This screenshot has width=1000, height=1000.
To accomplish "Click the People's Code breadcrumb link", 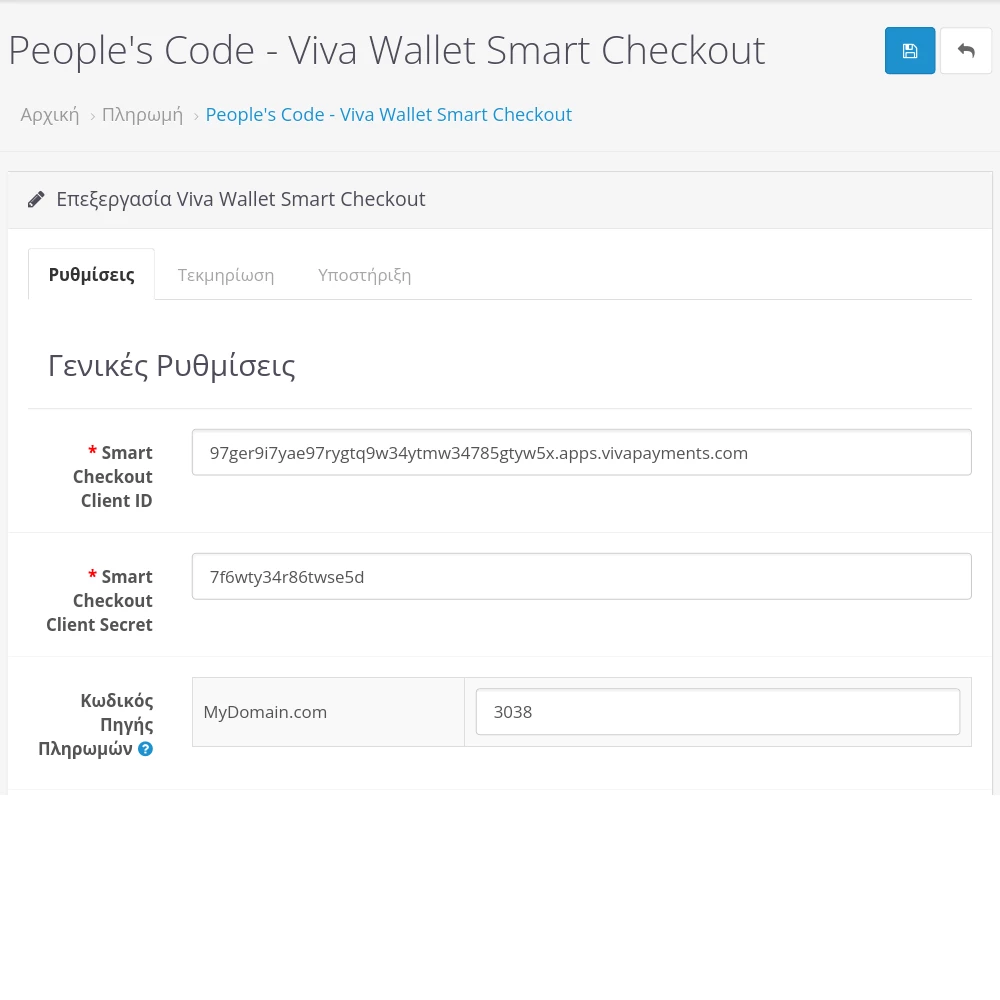I will pyautogui.click(x=388, y=115).
